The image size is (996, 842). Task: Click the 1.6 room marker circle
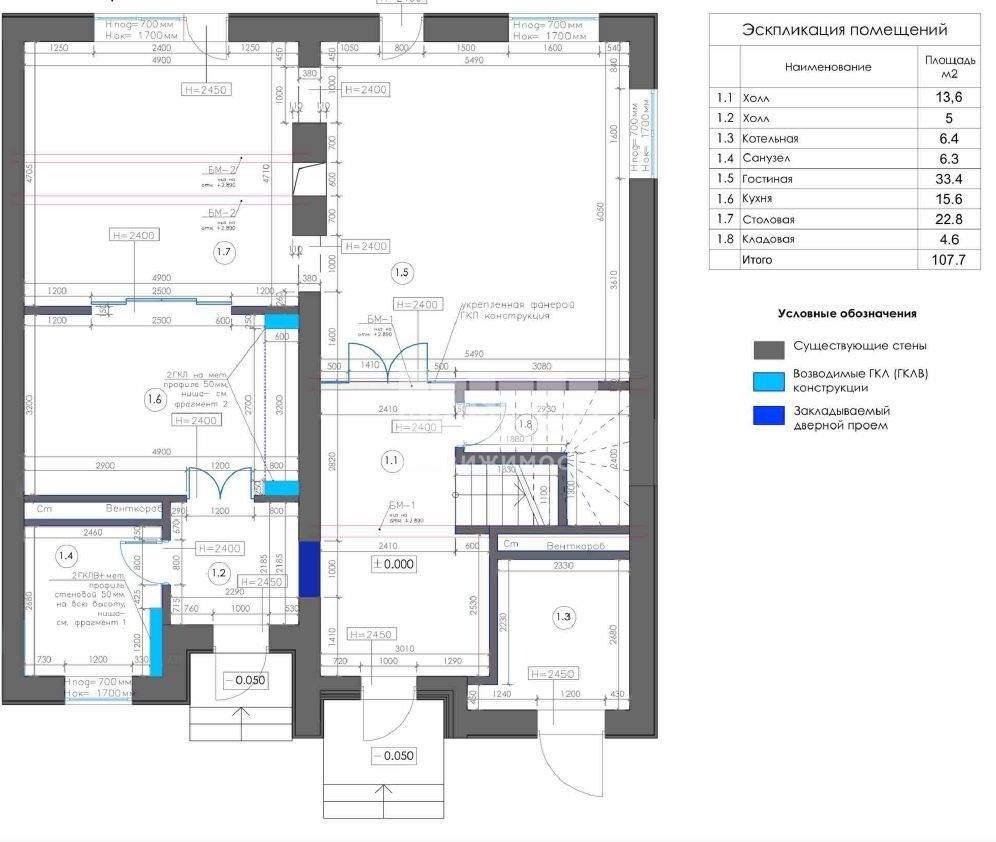[x=154, y=398]
